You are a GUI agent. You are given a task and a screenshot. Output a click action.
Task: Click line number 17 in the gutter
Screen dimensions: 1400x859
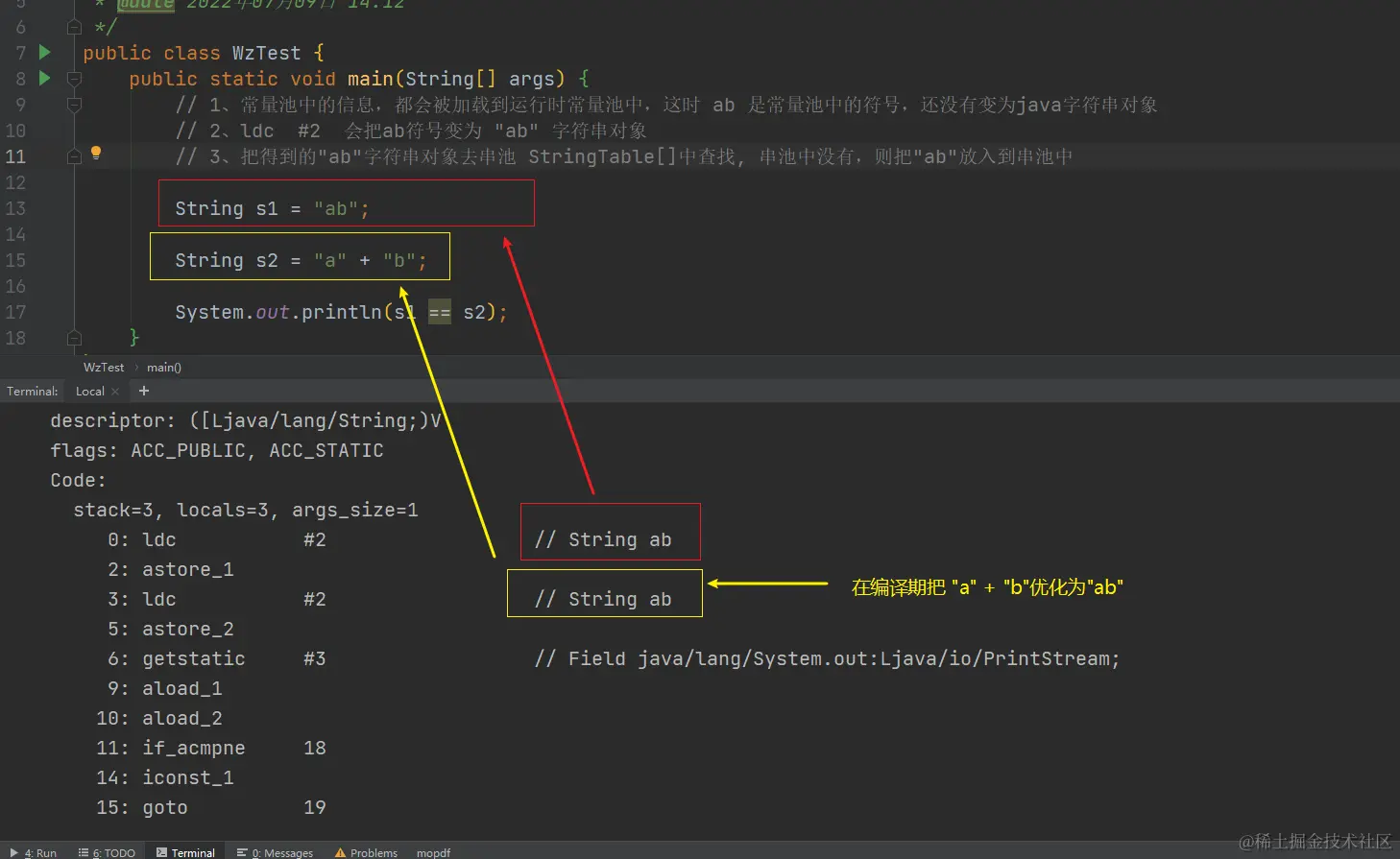[16, 312]
